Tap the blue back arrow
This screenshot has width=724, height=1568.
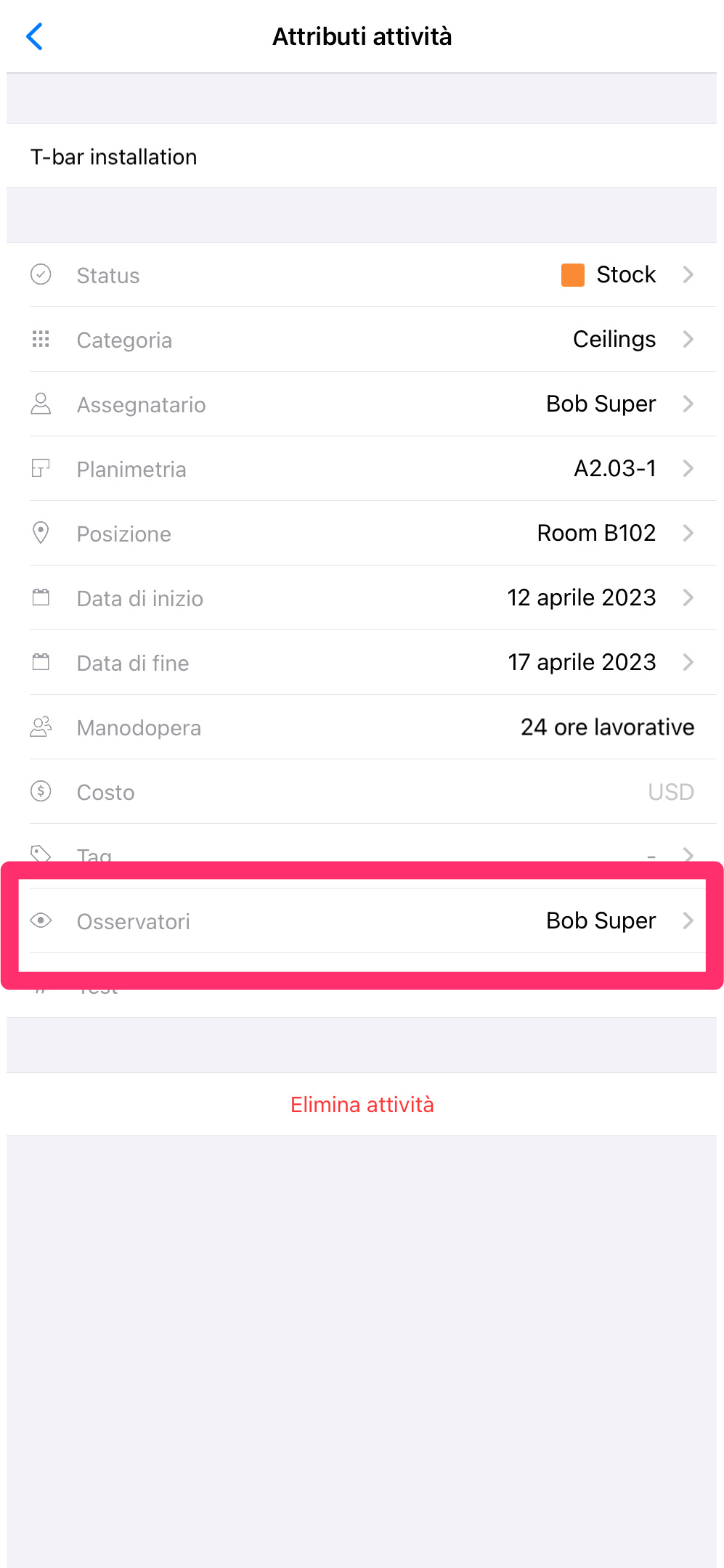click(34, 36)
